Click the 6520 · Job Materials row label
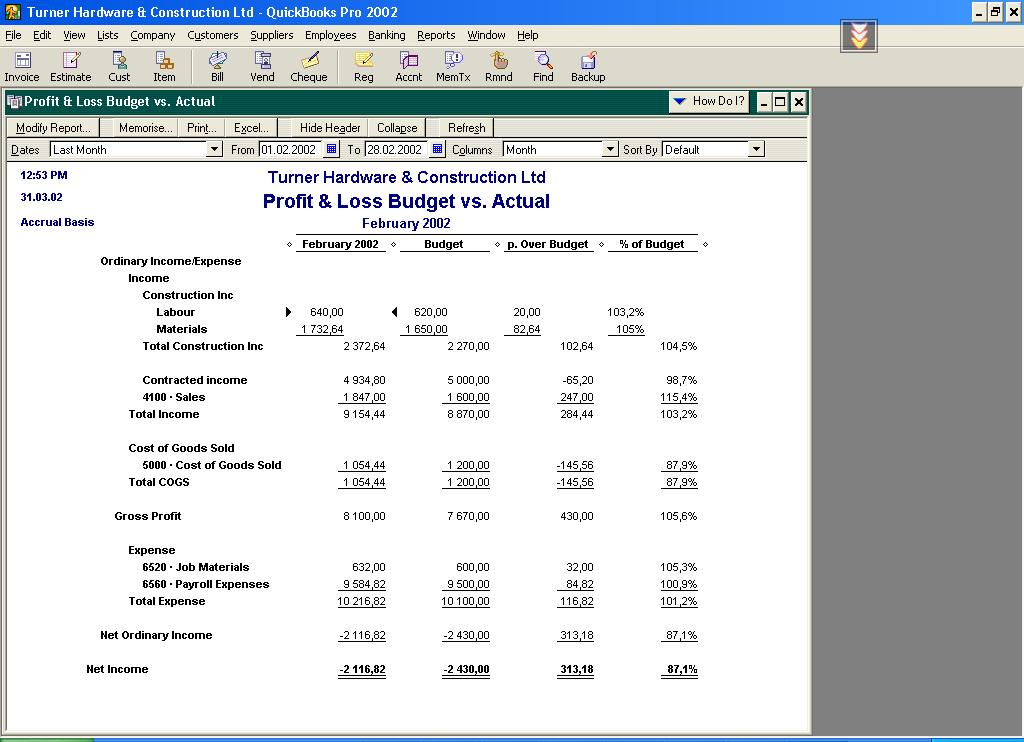The height and width of the screenshot is (742, 1024). coord(196,567)
